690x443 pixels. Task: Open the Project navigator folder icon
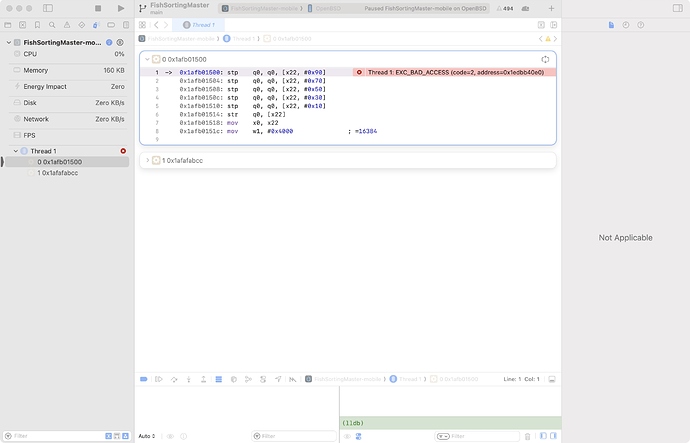point(8,25)
